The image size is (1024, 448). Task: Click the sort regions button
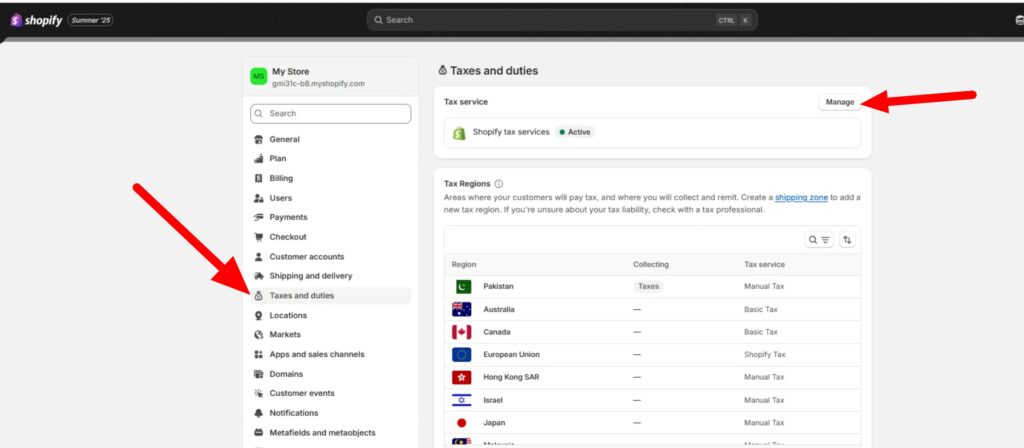(847, 240)
